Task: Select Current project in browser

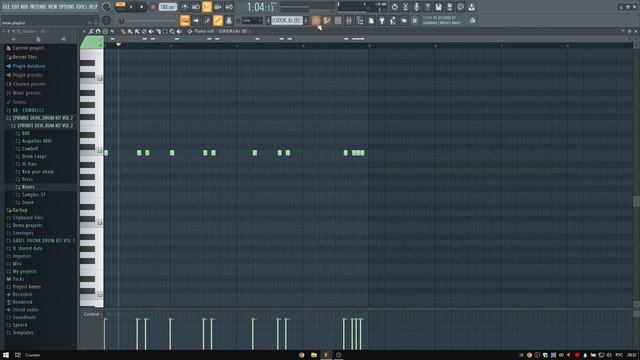Action: click(28, 48)
